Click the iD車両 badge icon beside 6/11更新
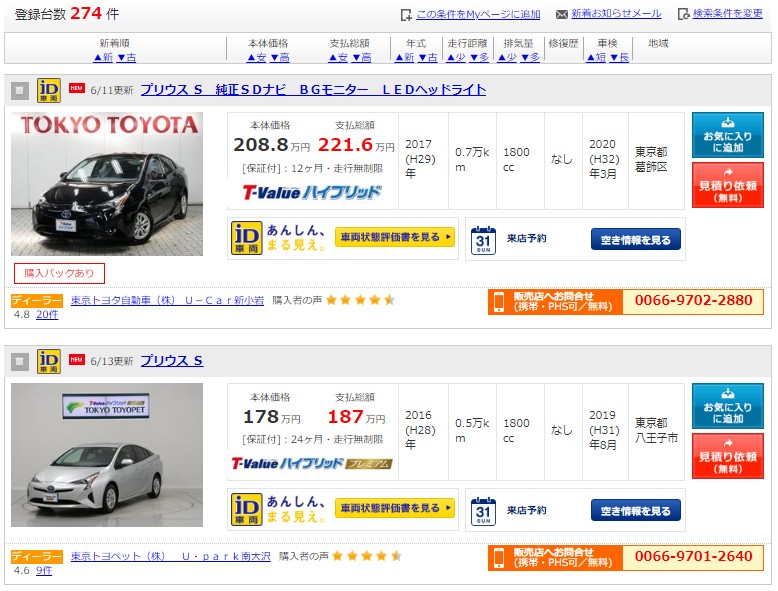 [49, 90]
